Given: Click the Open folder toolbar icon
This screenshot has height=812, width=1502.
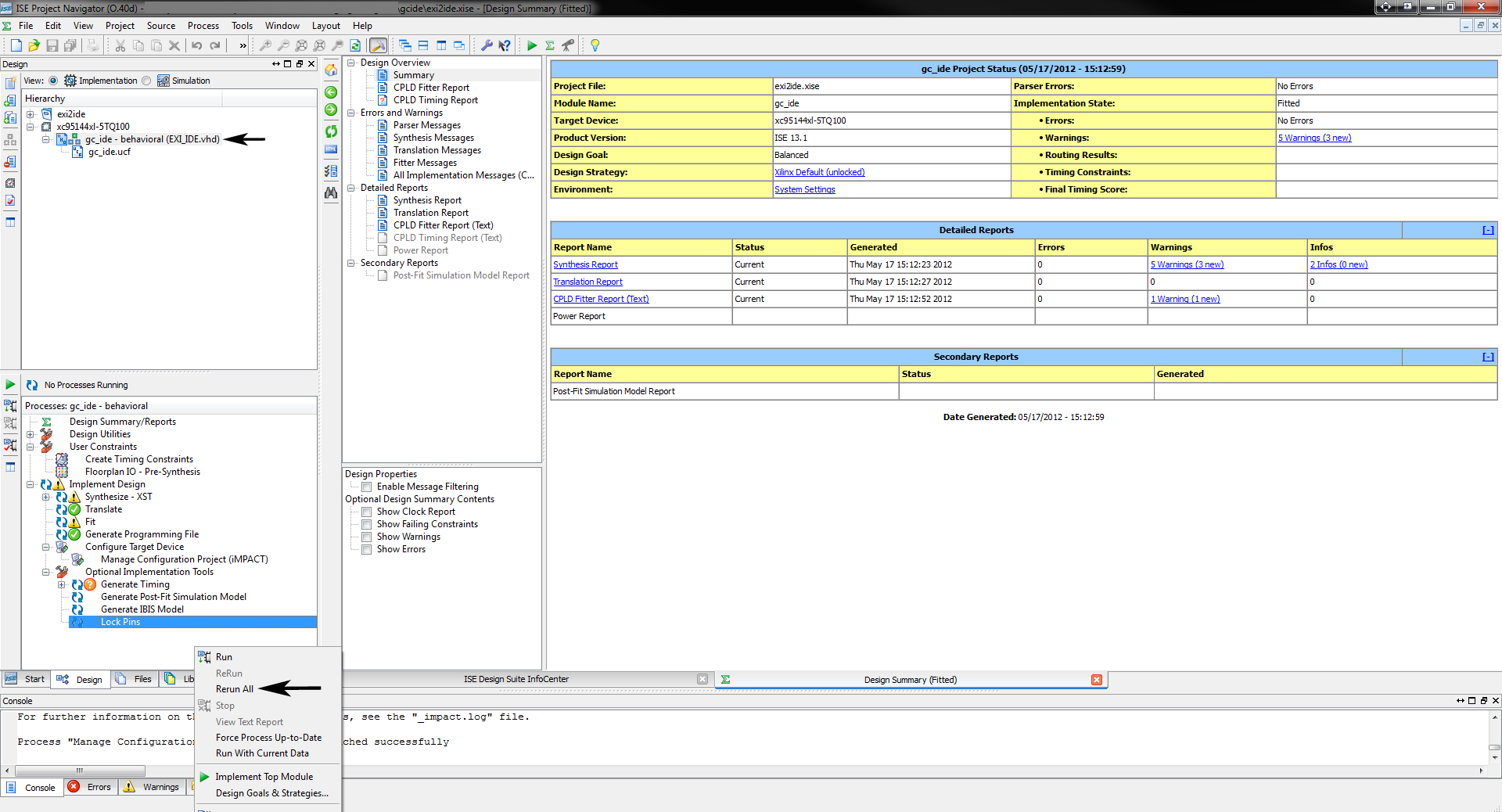Looking at the screenshot, I should click(34, 45).
